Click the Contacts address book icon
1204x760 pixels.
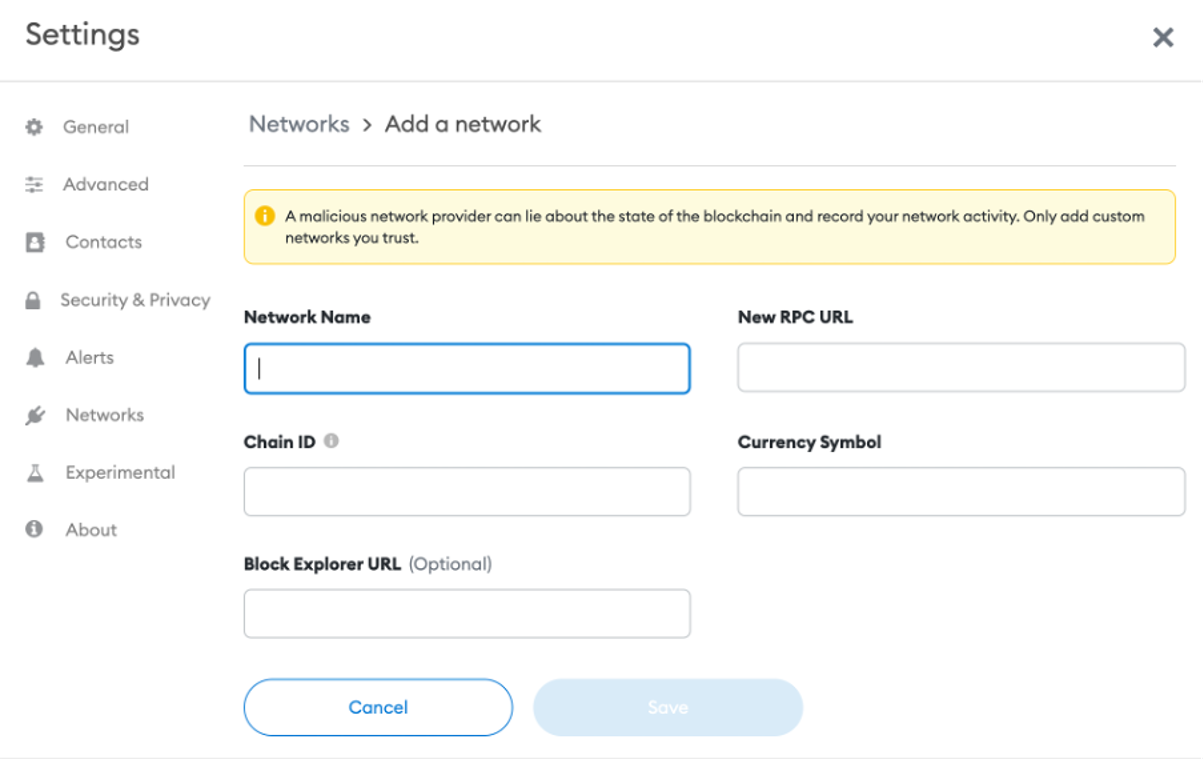coord(35,242)
